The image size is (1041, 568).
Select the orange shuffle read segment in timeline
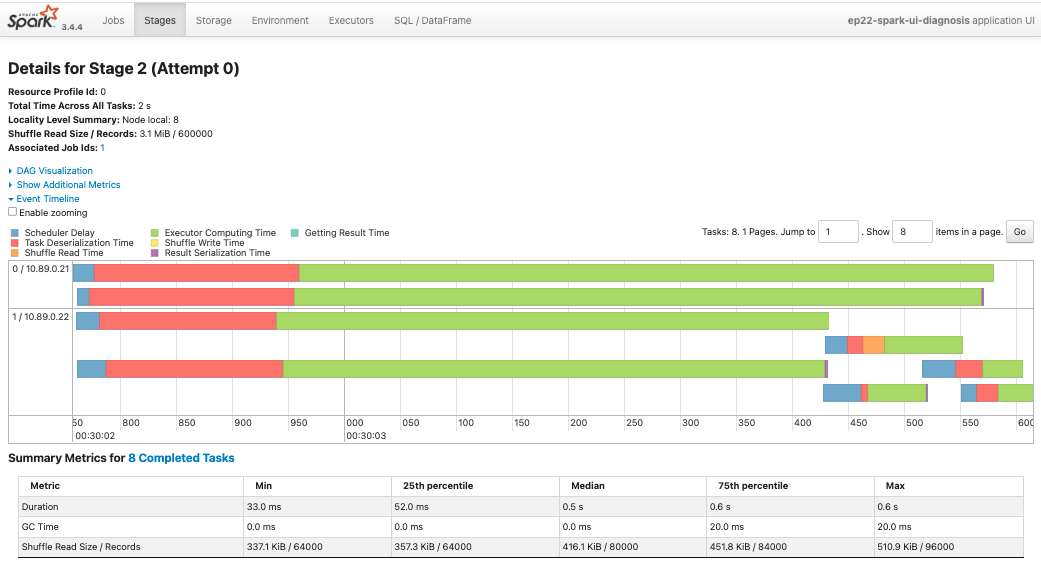coord(874,345)
